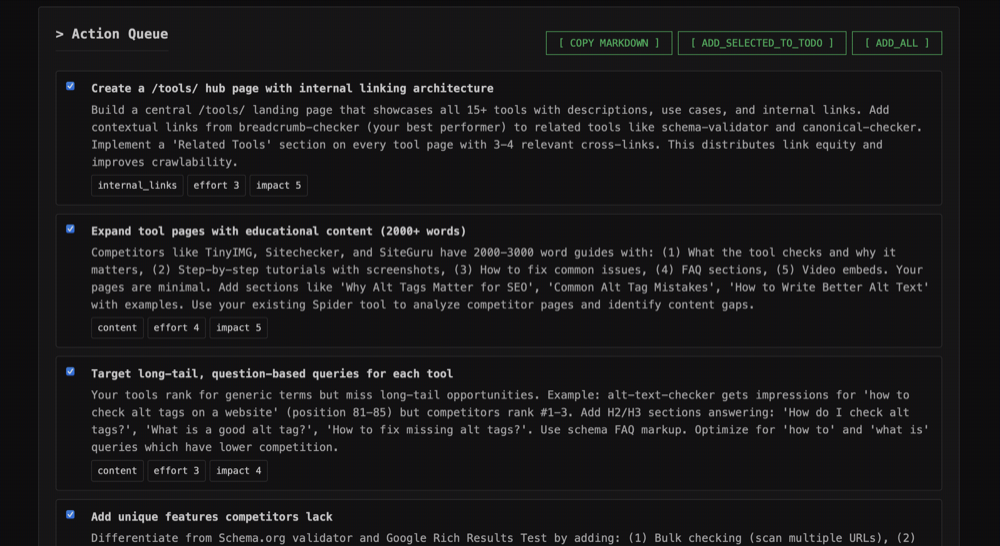This screenshot has height=546, width=1000.
Task: Uncheck the 'Add unique features competitors lack' checkbox
Action: pyautogui.click(x=70, y=515)
